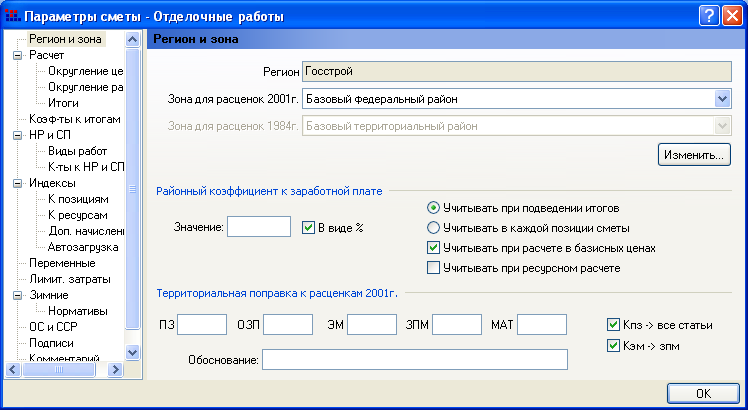Click the OK button

click(x=703, y=394)
